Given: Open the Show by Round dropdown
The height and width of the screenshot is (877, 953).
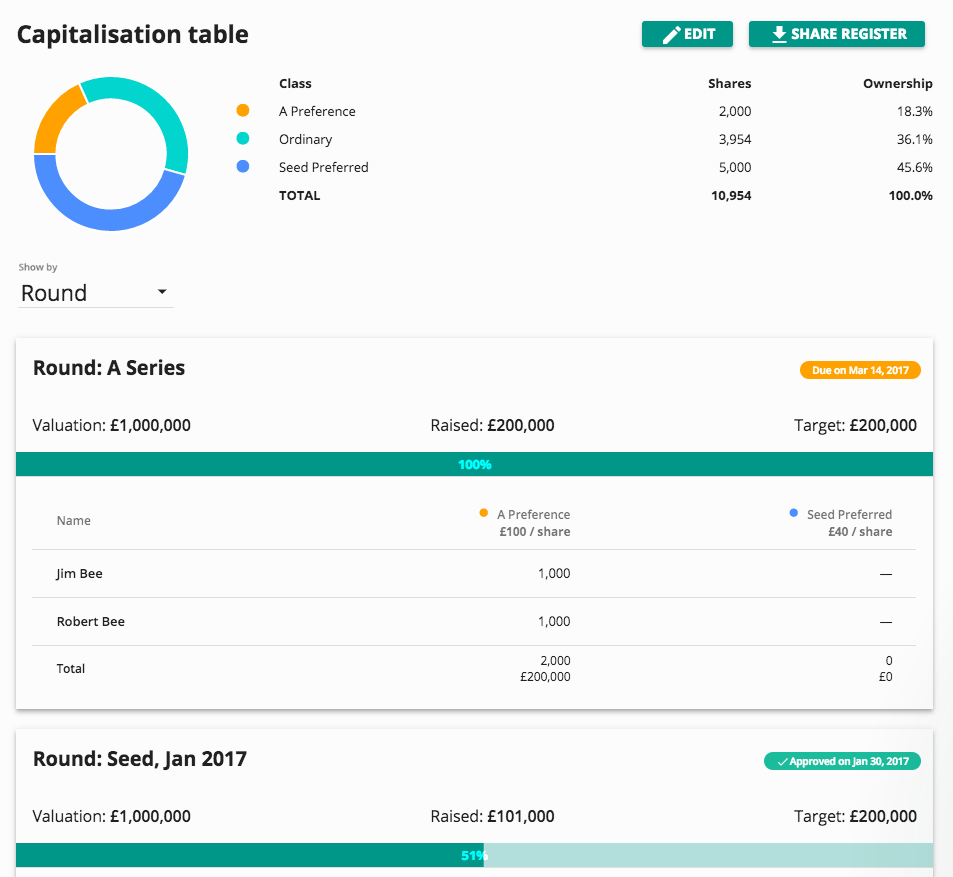Looking at the screenshot, I should [x=96, y=293].
